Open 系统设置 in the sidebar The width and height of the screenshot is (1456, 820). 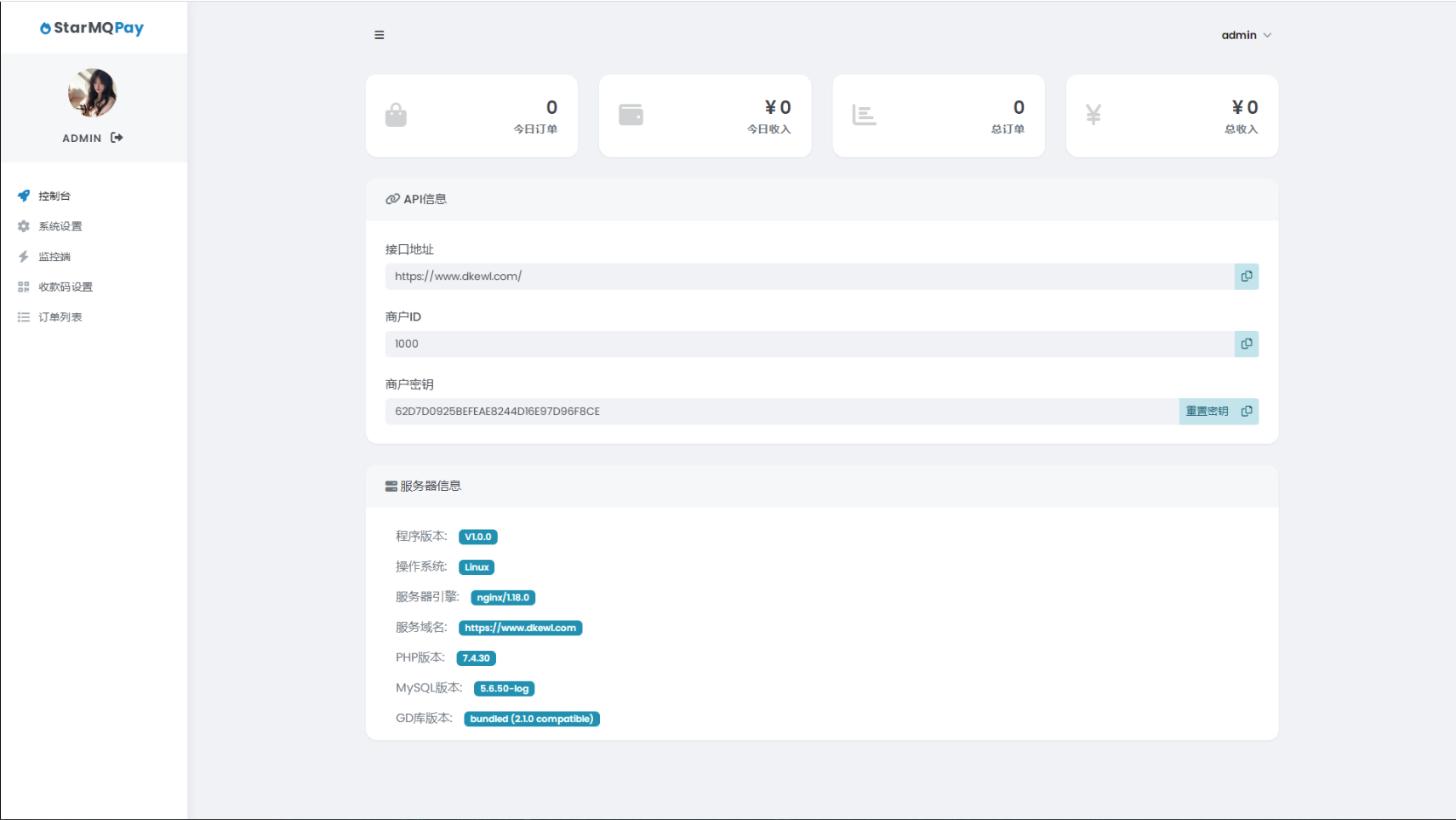point(60,226)
